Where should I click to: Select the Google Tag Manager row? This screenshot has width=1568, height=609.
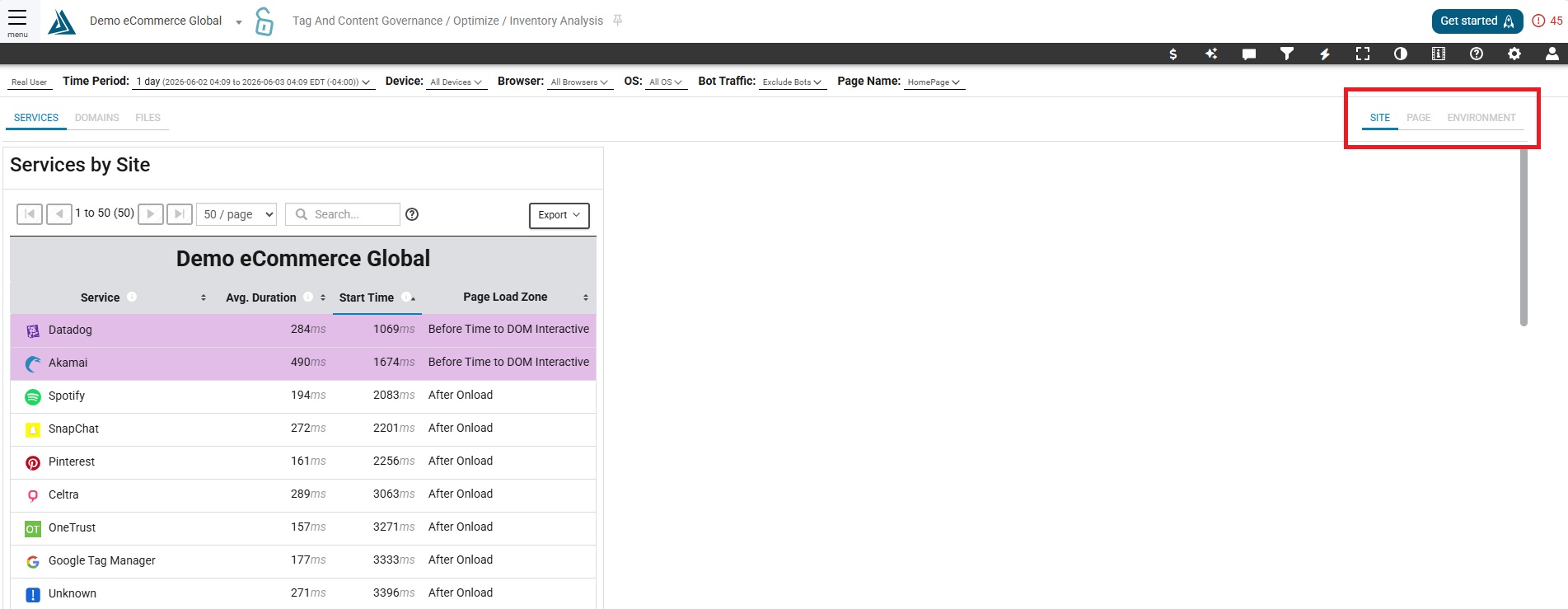(x=303, y=561)
